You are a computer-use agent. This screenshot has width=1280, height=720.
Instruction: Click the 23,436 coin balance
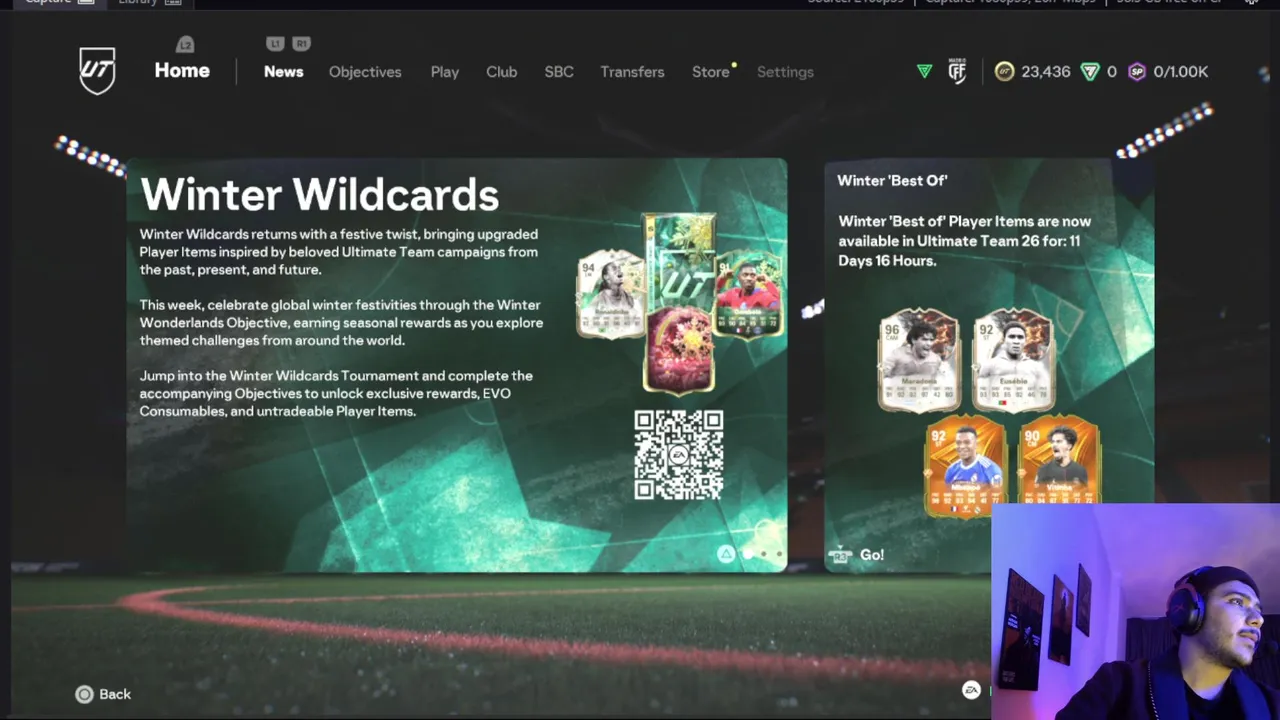tap(1046, 72)
